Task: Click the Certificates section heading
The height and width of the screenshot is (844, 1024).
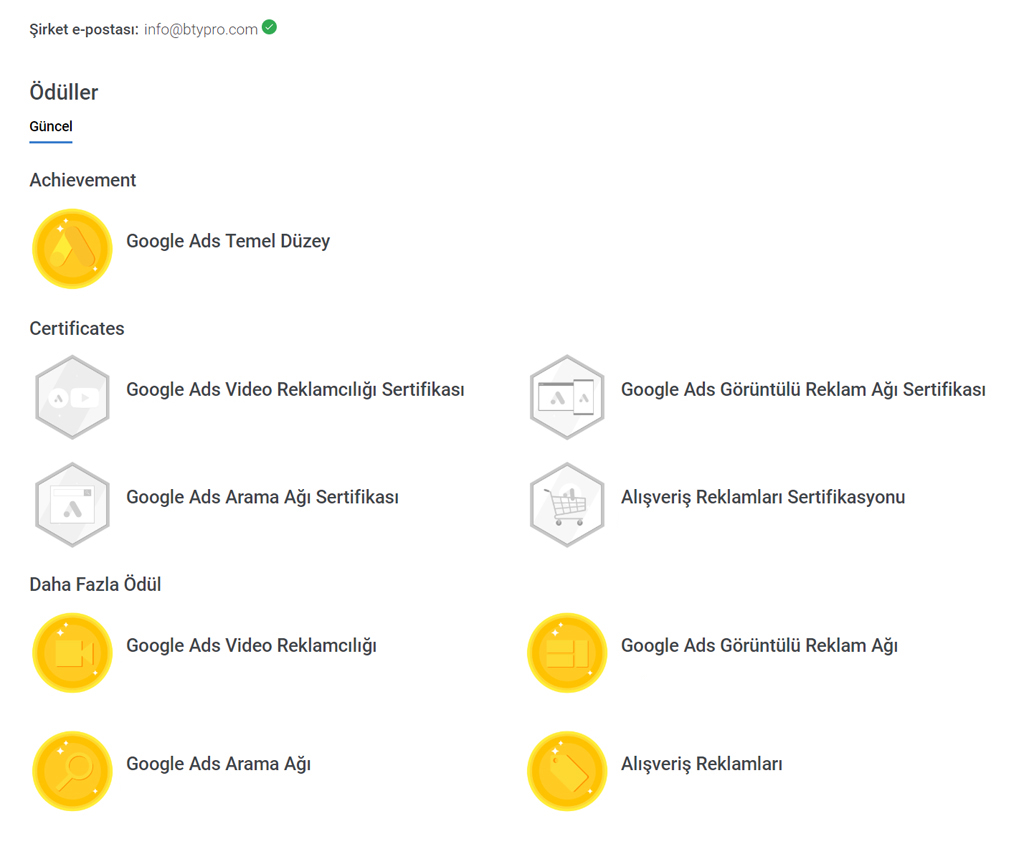Action: [x=77, y=329]
